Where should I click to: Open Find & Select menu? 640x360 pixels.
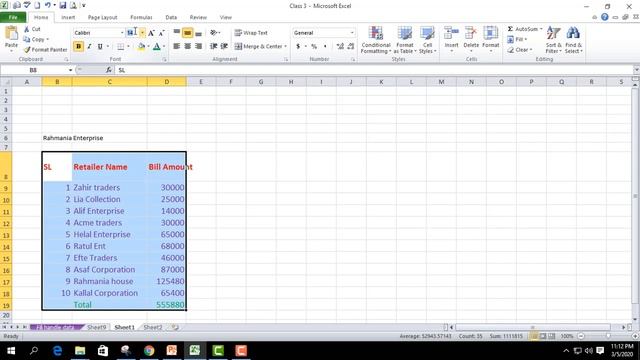pos(573,40)
